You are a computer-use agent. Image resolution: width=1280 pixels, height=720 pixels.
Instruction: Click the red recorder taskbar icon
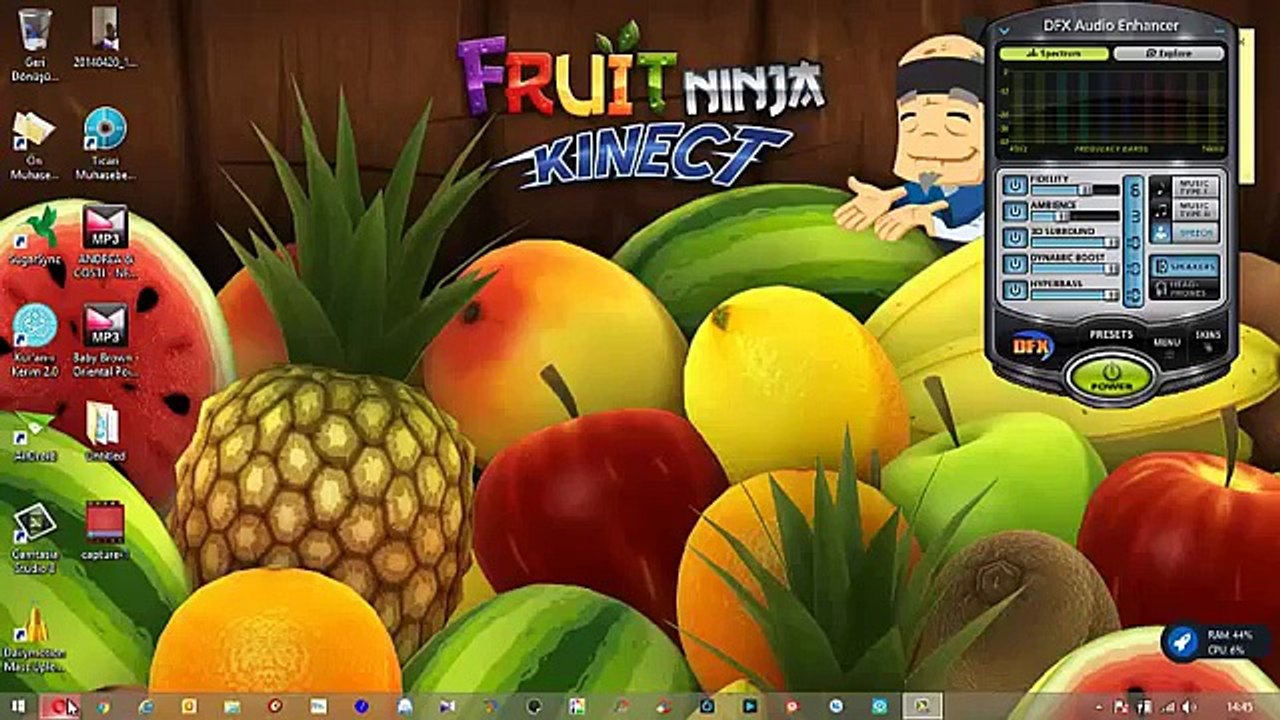coord(58,706)
